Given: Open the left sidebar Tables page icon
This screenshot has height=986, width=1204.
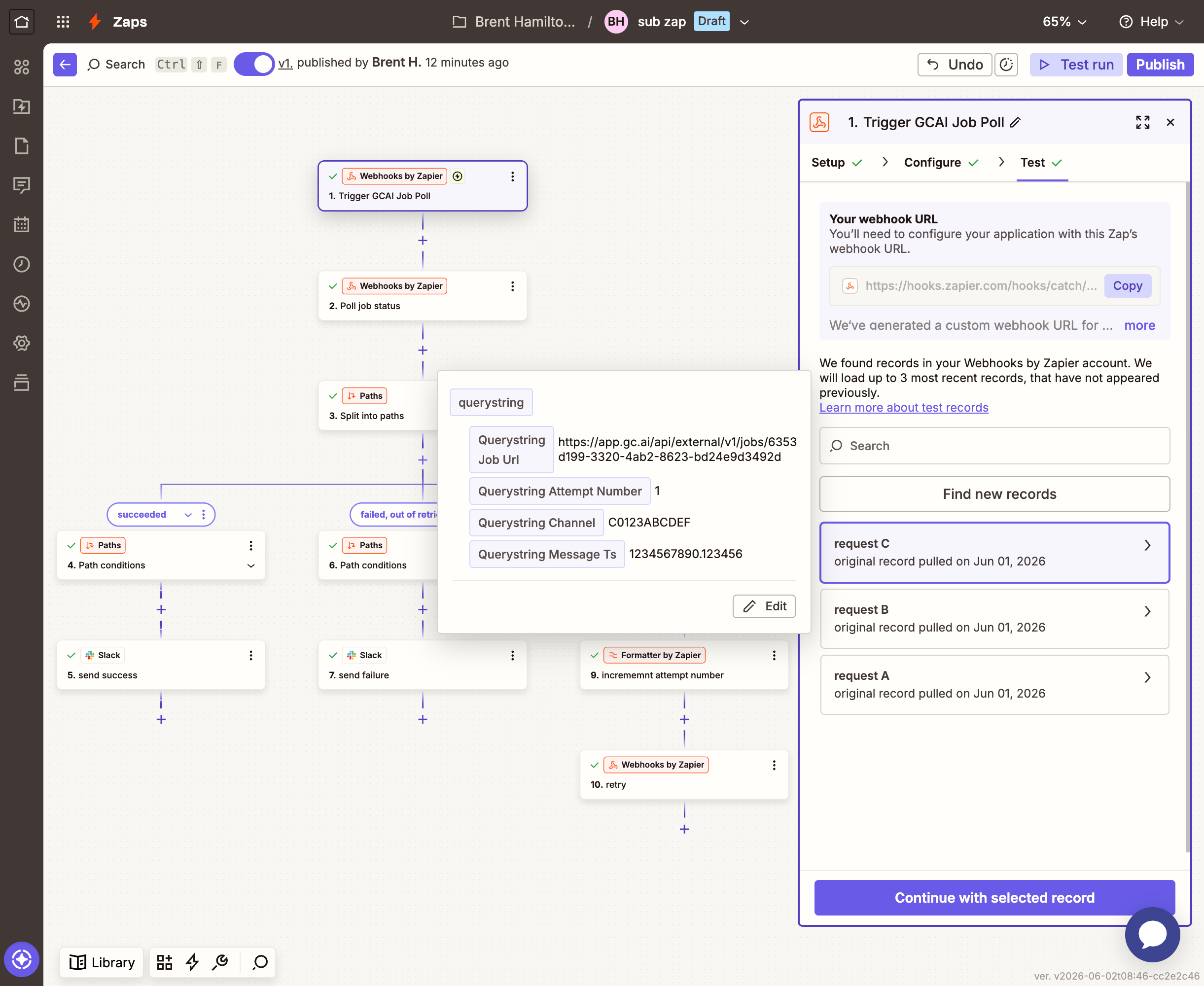Looking at the screenshot, I should (x=22, y=146).
